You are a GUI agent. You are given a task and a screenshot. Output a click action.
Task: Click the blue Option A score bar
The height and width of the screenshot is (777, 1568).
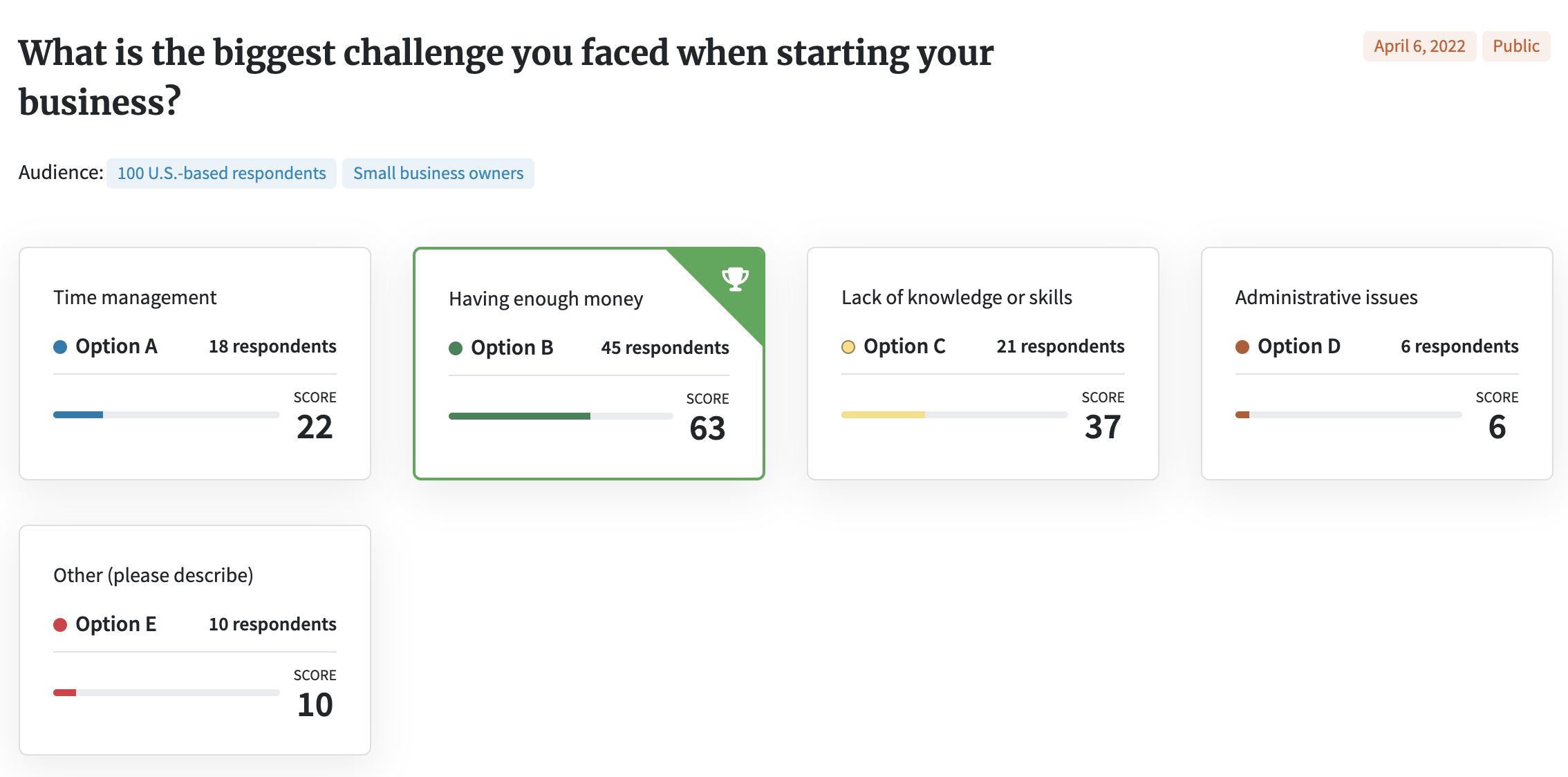(167, 415)
